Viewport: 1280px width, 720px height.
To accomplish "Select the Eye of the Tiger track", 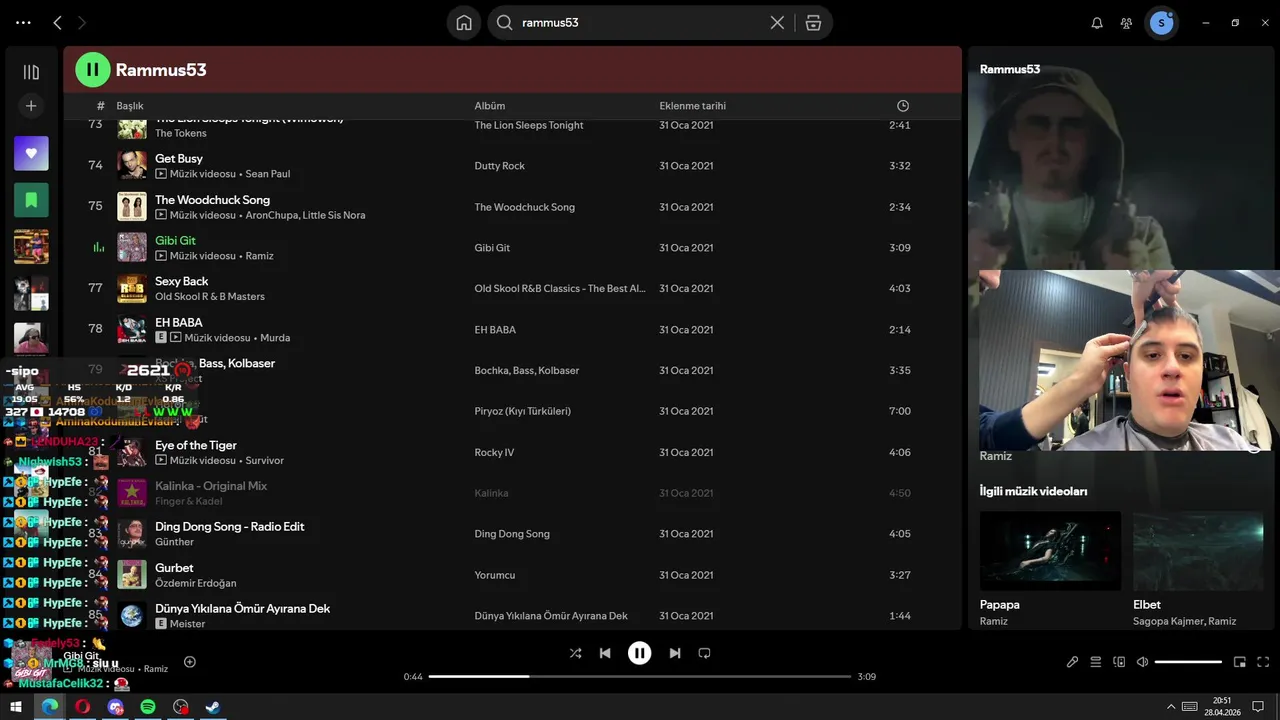I will (196, 445).
